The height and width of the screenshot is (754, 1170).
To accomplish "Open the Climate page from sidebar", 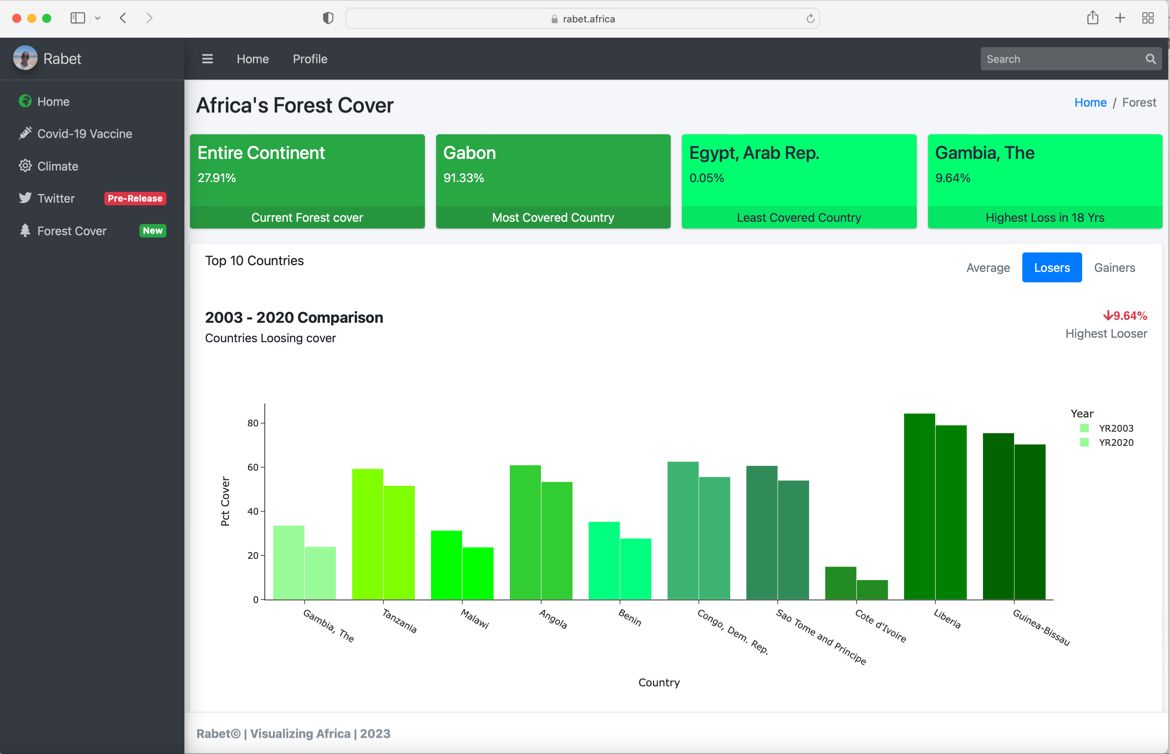I will (57, 166).
